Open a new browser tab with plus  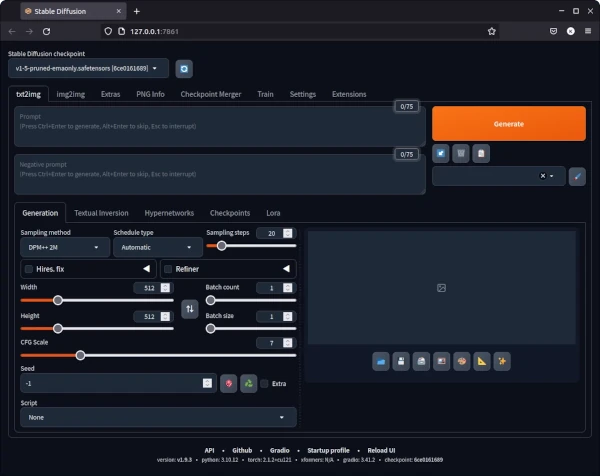(x=137, y=11)
